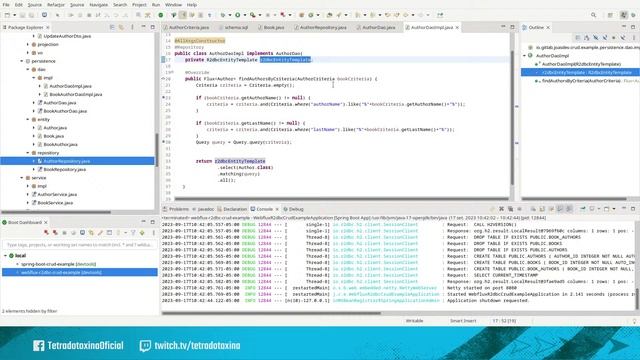This screenshot has height=360, width=640.
Task: Select findAuthorsByCriteria method in Outline
Action: coord(581,81)
